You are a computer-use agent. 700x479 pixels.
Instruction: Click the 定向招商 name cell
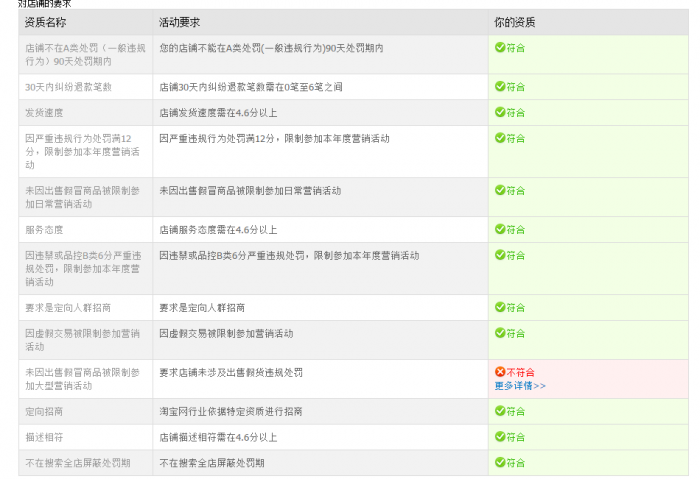coord(85,412)
